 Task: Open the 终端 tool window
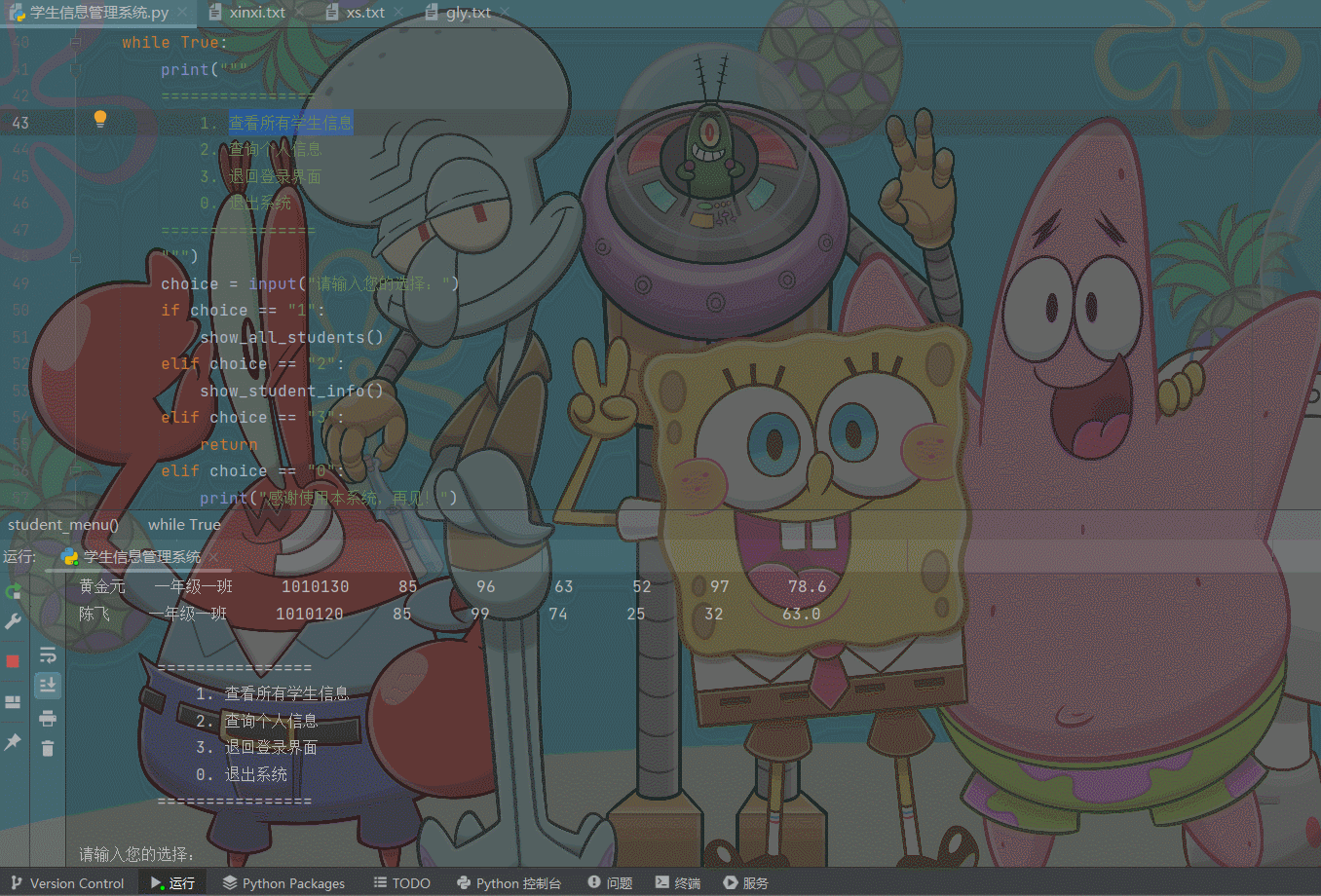678,883
